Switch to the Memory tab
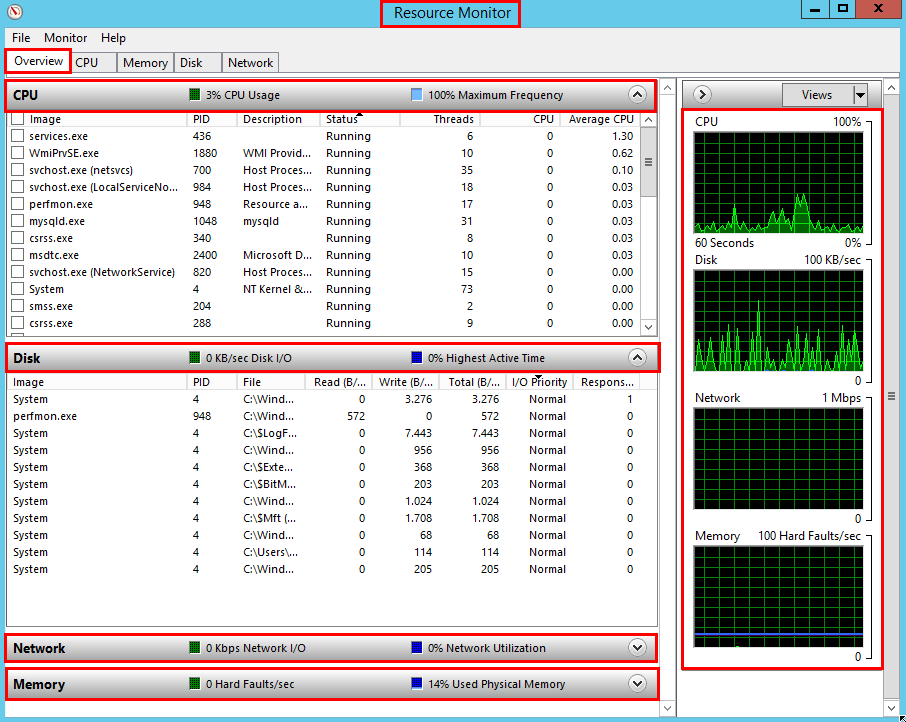This screenshot has width=906, height=722. (x=145, y=62)
